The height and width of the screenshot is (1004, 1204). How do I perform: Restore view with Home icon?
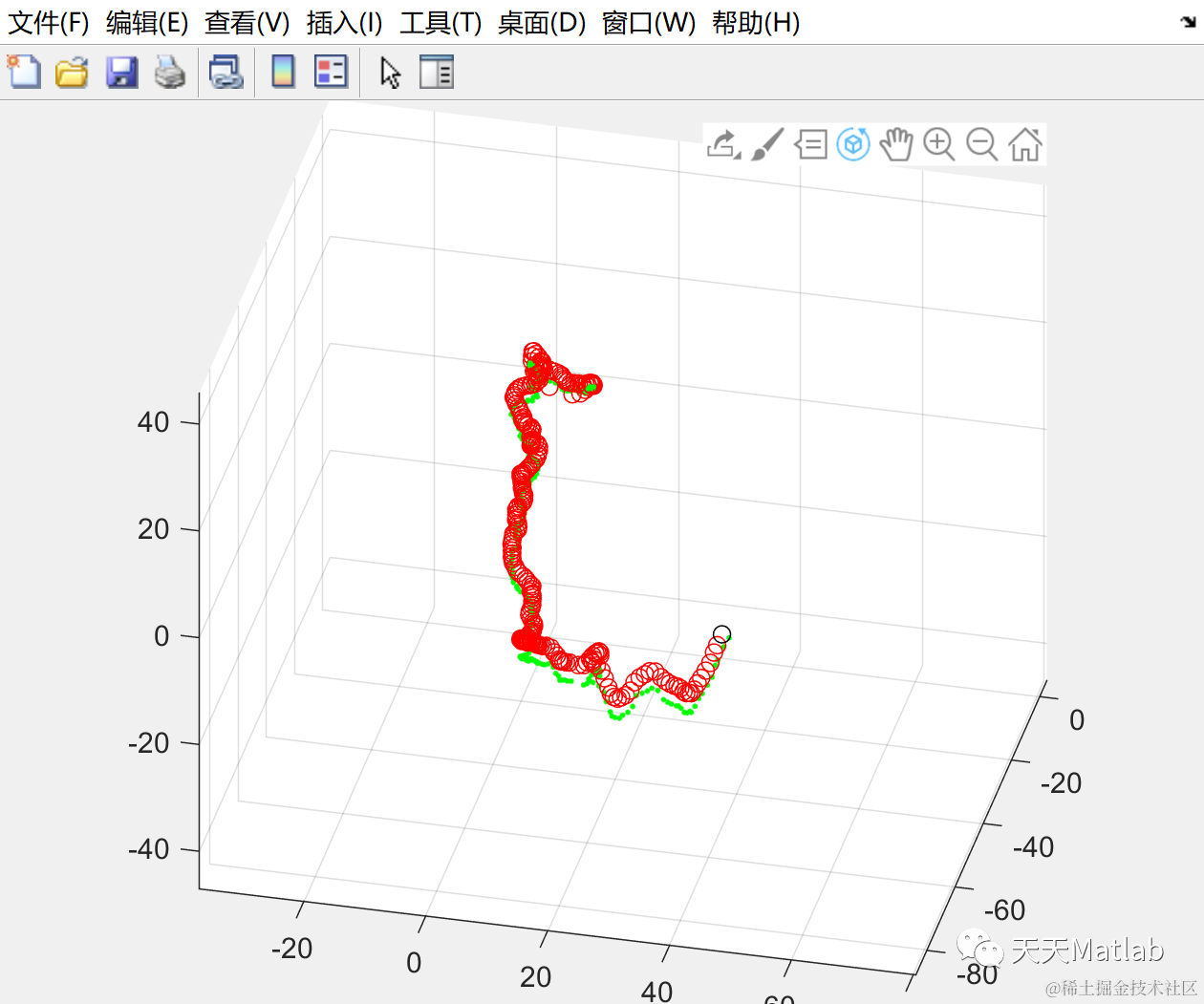1025,144
